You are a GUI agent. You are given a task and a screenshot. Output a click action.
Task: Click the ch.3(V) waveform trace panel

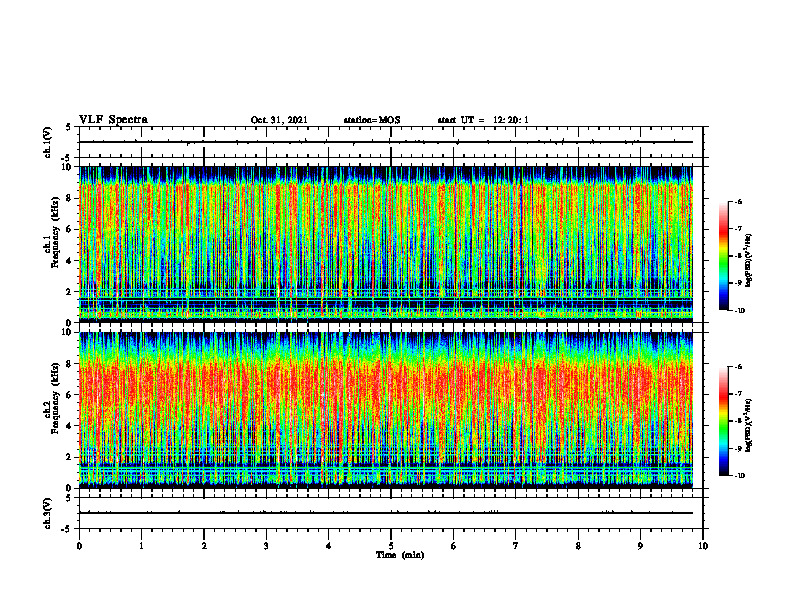coord(391,513)
